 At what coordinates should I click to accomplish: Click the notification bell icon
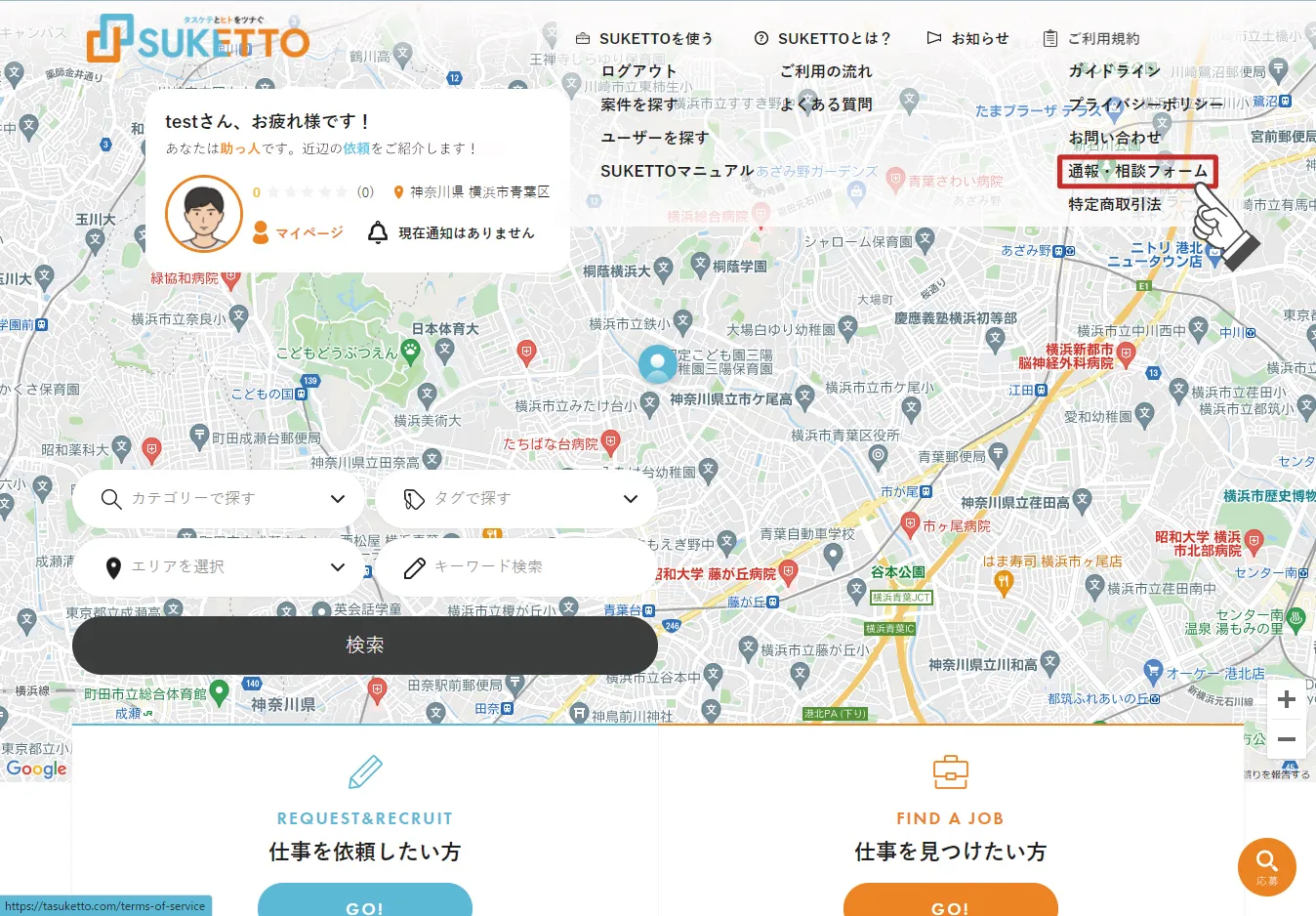(x=378, y=232)
